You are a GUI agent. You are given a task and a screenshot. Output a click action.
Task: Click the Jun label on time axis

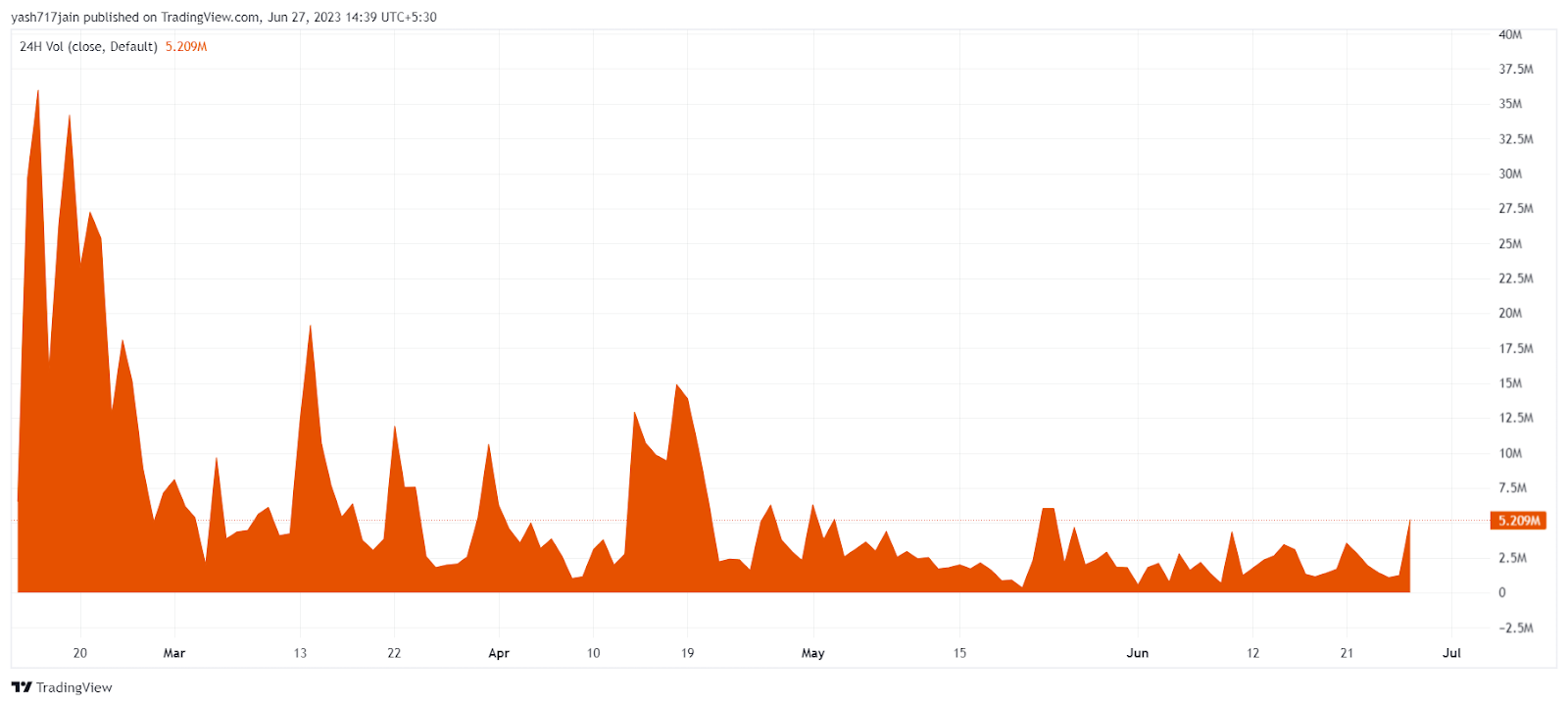tap(1138, 653)
